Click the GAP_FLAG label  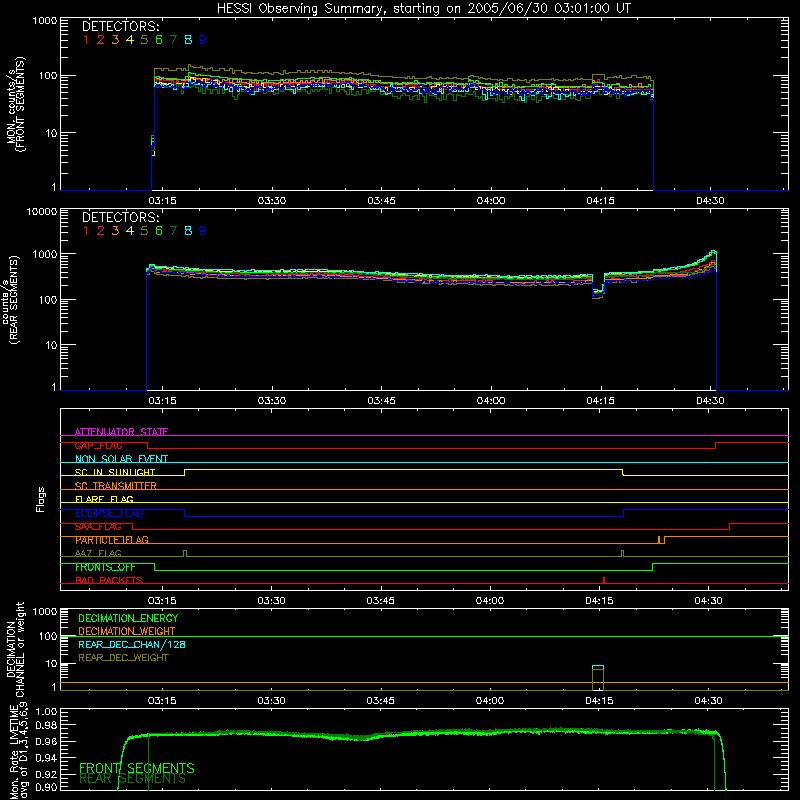(98, 445)
